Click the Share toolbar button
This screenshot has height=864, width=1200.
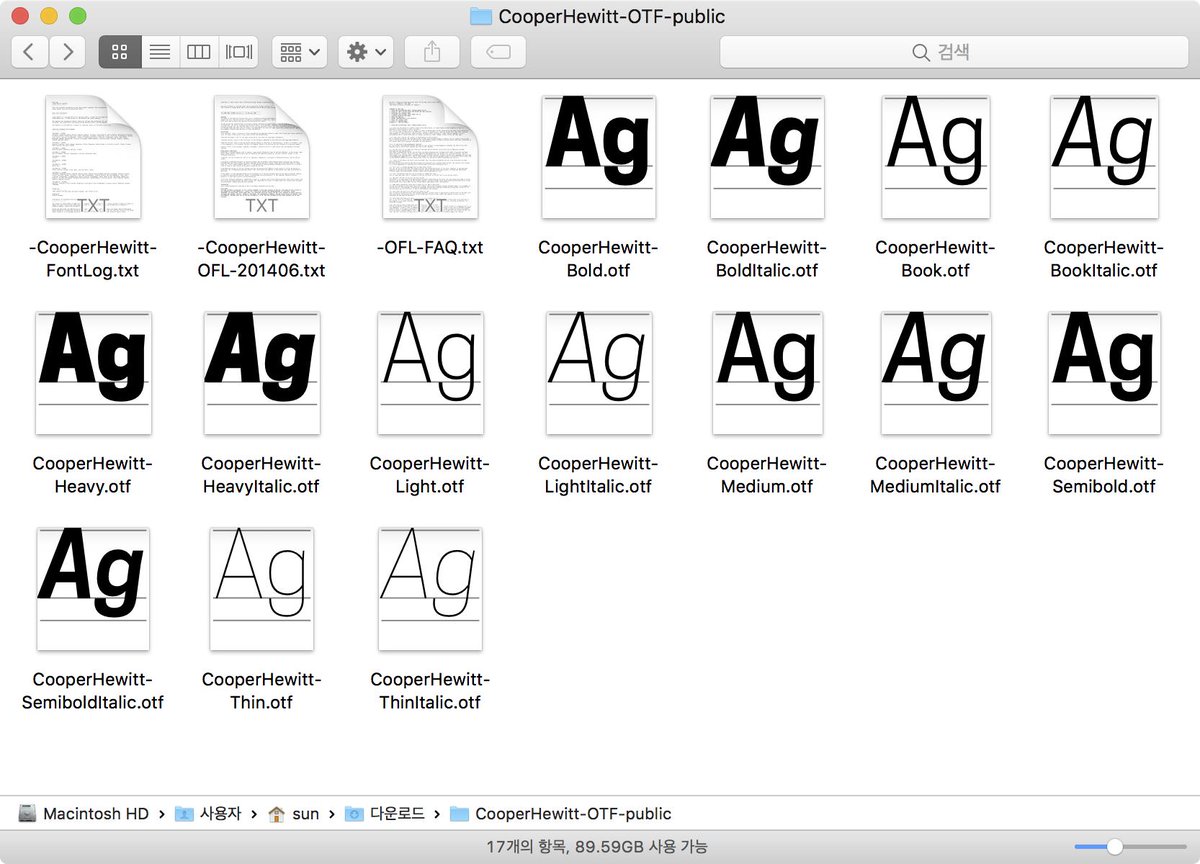pos(432,52)
